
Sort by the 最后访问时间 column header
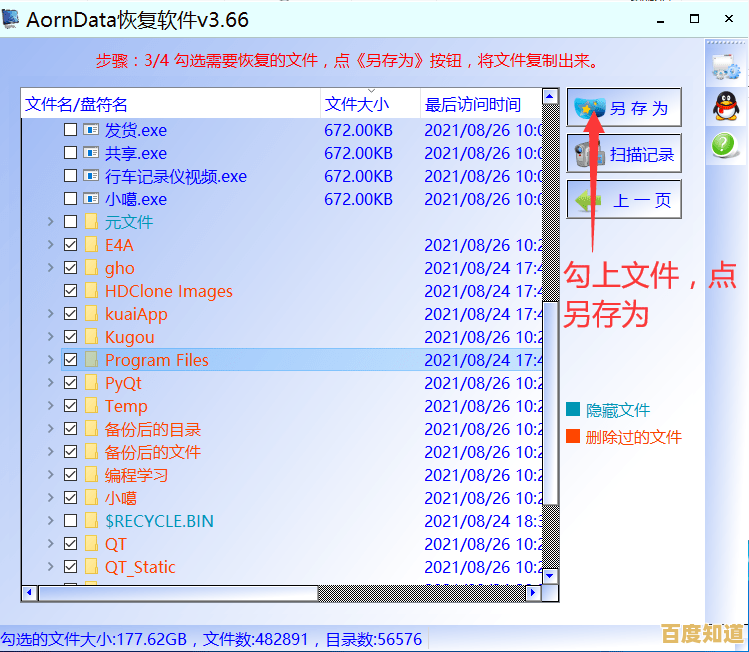482,104
